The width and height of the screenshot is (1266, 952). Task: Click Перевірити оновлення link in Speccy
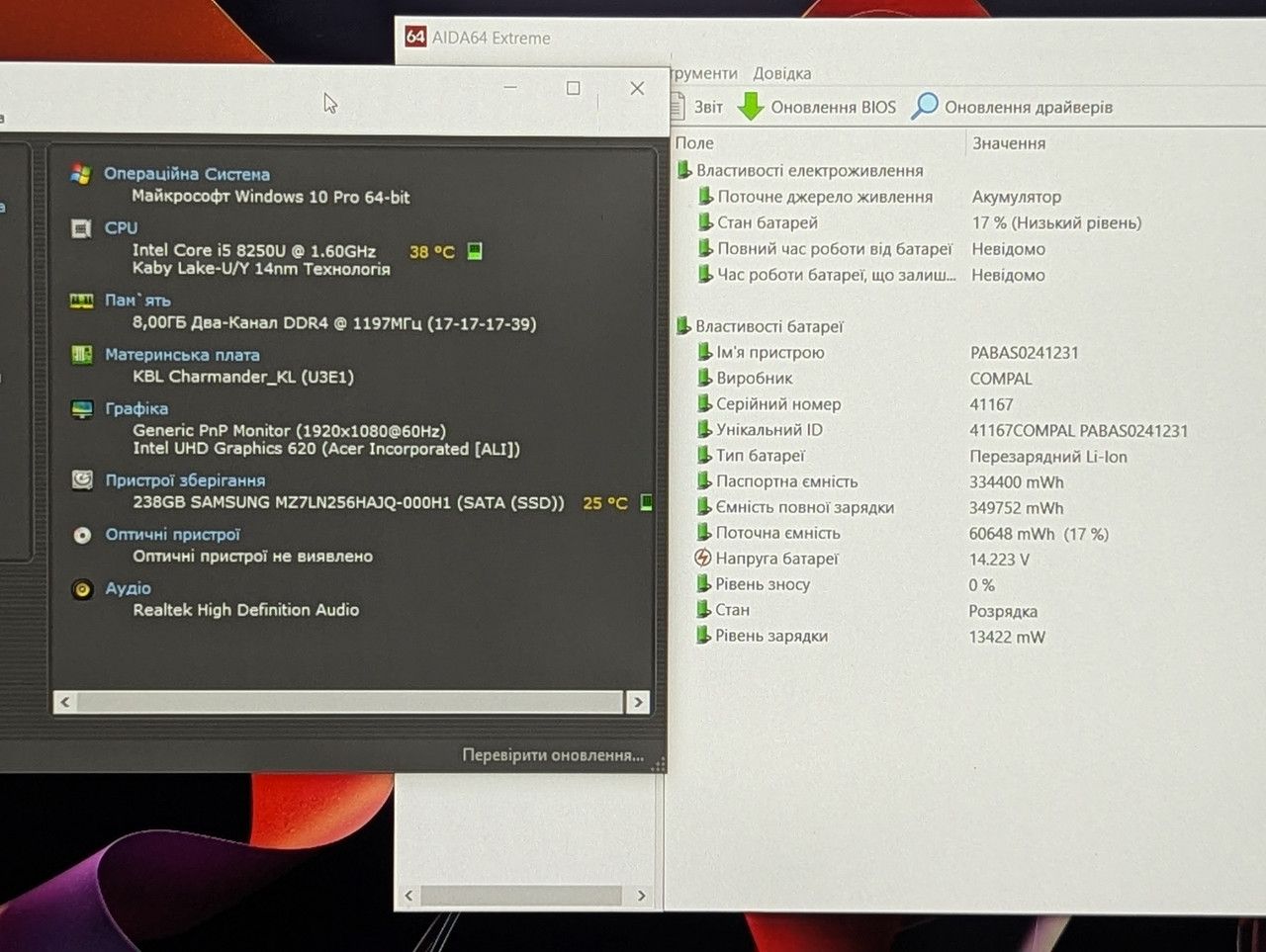point(553,755)
